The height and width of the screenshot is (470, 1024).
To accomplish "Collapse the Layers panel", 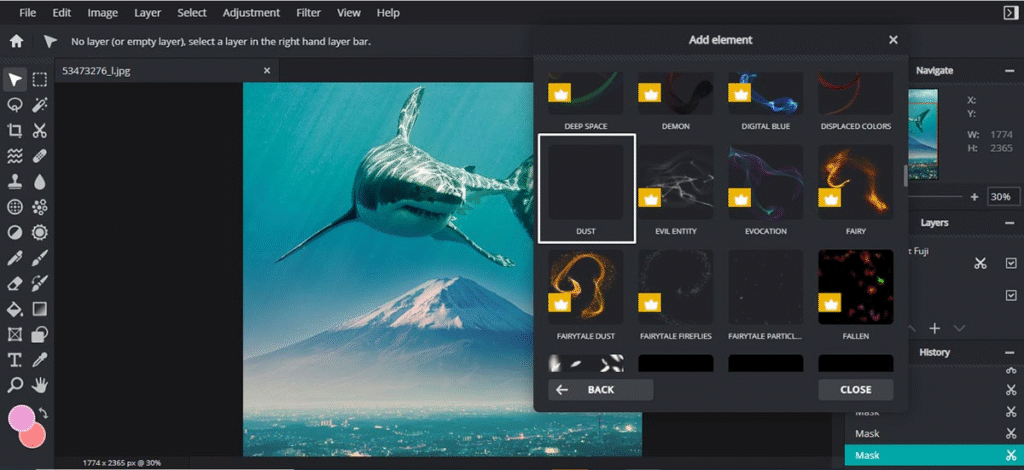I will [1010, 223].
